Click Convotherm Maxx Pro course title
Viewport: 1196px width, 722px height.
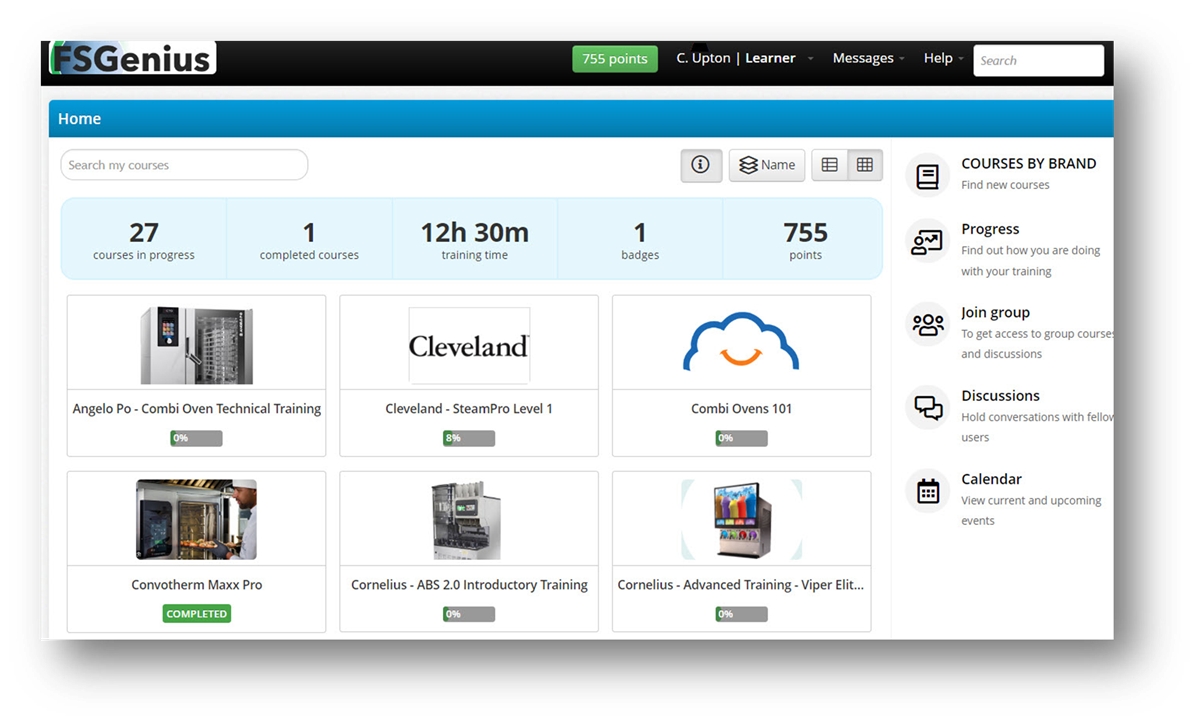coord(197,585)
